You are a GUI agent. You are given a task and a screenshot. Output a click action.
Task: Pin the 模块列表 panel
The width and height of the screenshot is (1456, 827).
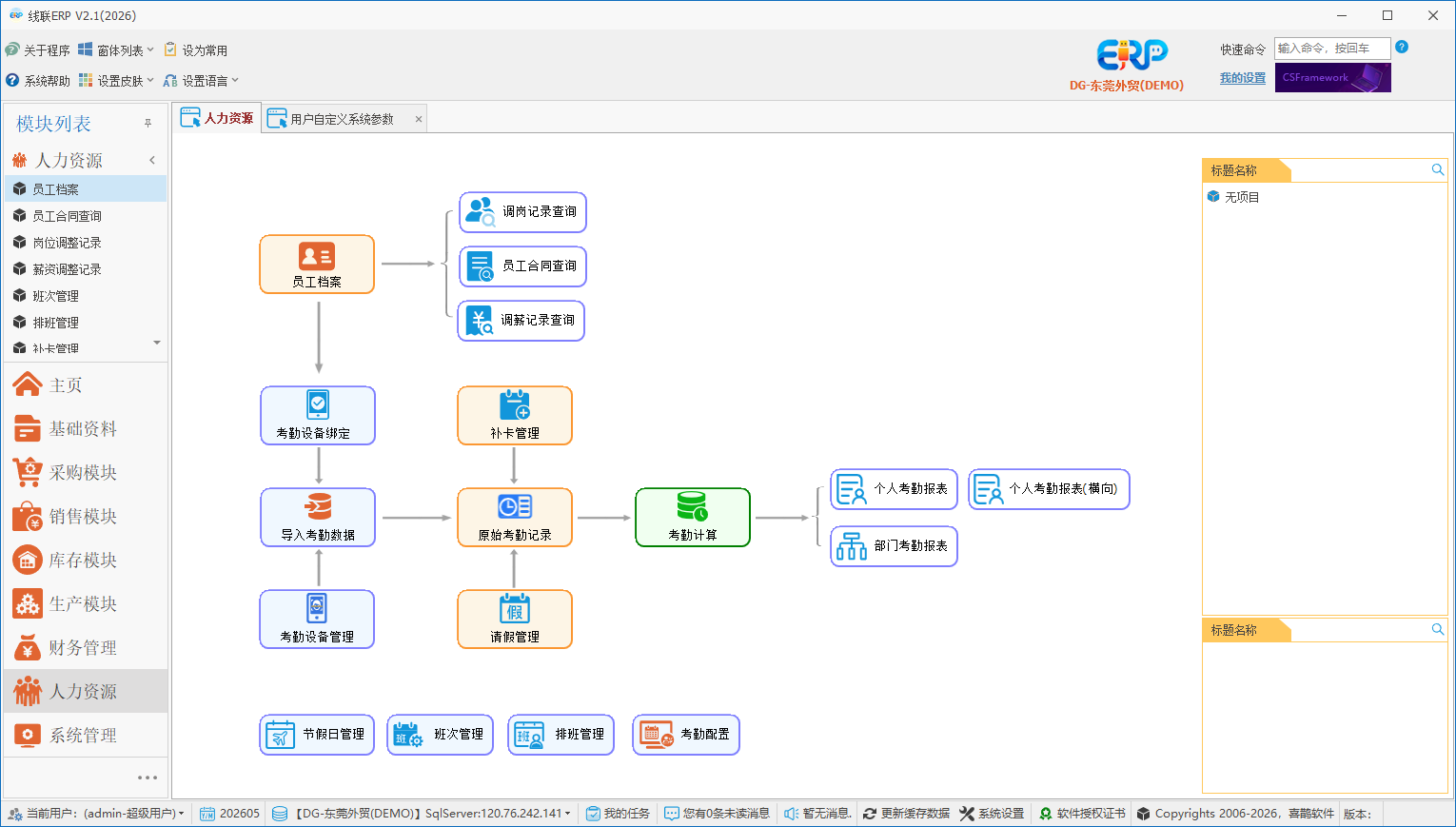(148, 124)
